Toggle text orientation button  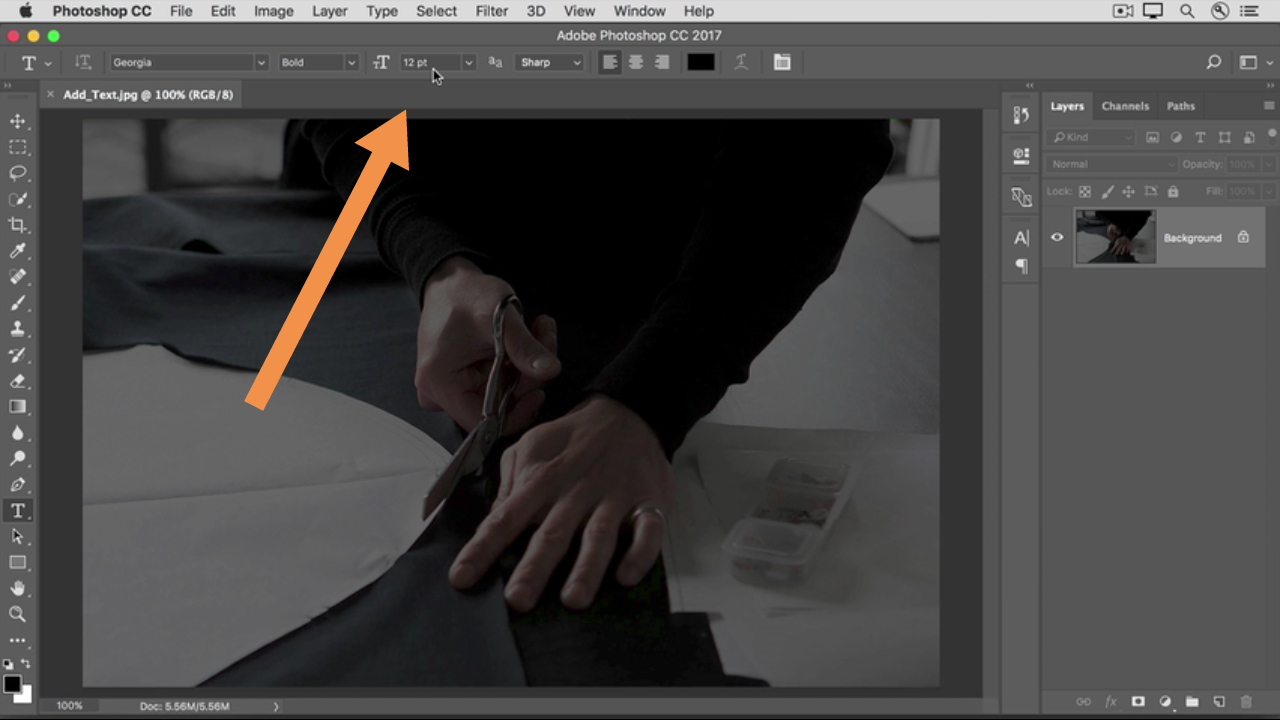click(83, 62)
